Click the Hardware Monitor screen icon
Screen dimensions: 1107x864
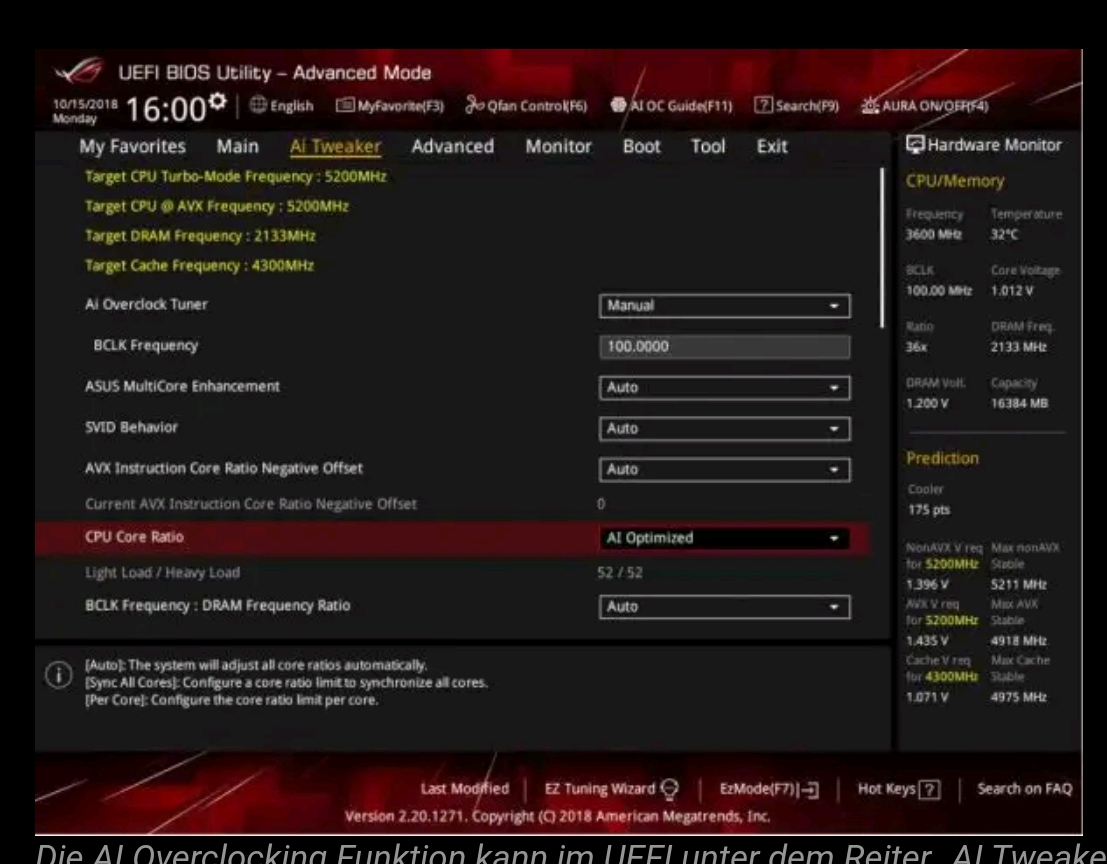click(x=915, y=145)
